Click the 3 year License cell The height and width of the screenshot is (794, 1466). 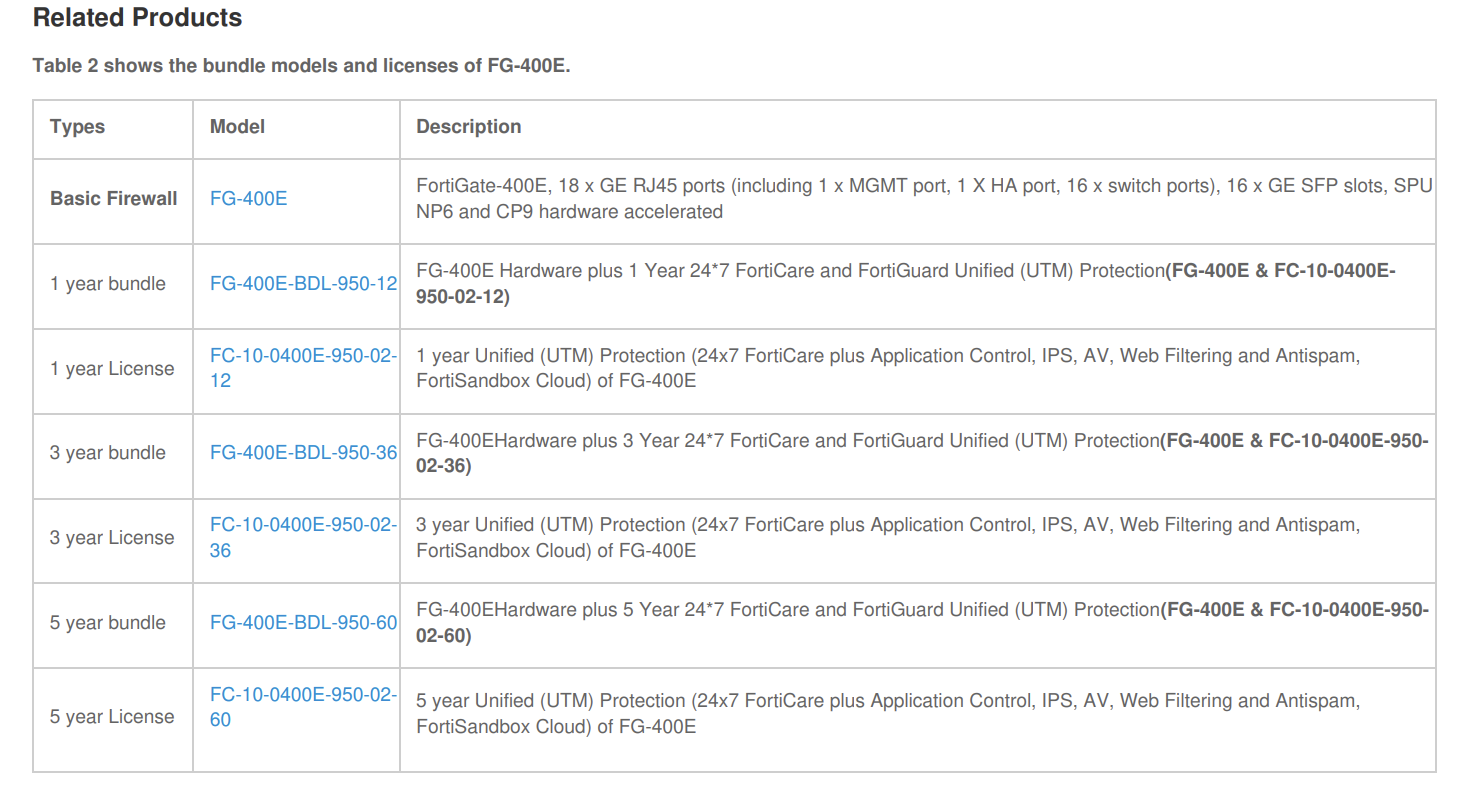coord(112,537)
